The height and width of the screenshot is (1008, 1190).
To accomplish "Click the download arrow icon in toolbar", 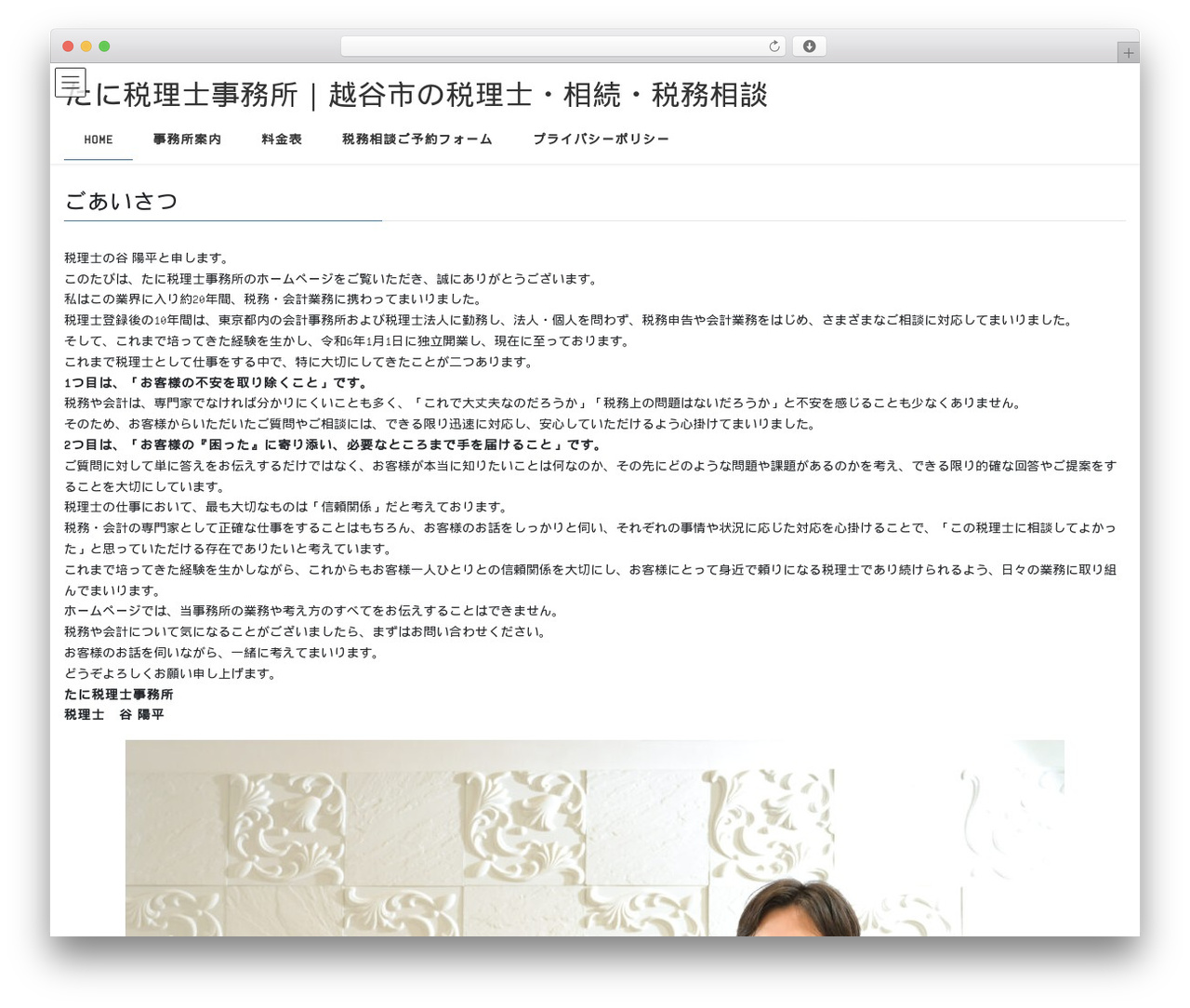I will click(809, 46).
